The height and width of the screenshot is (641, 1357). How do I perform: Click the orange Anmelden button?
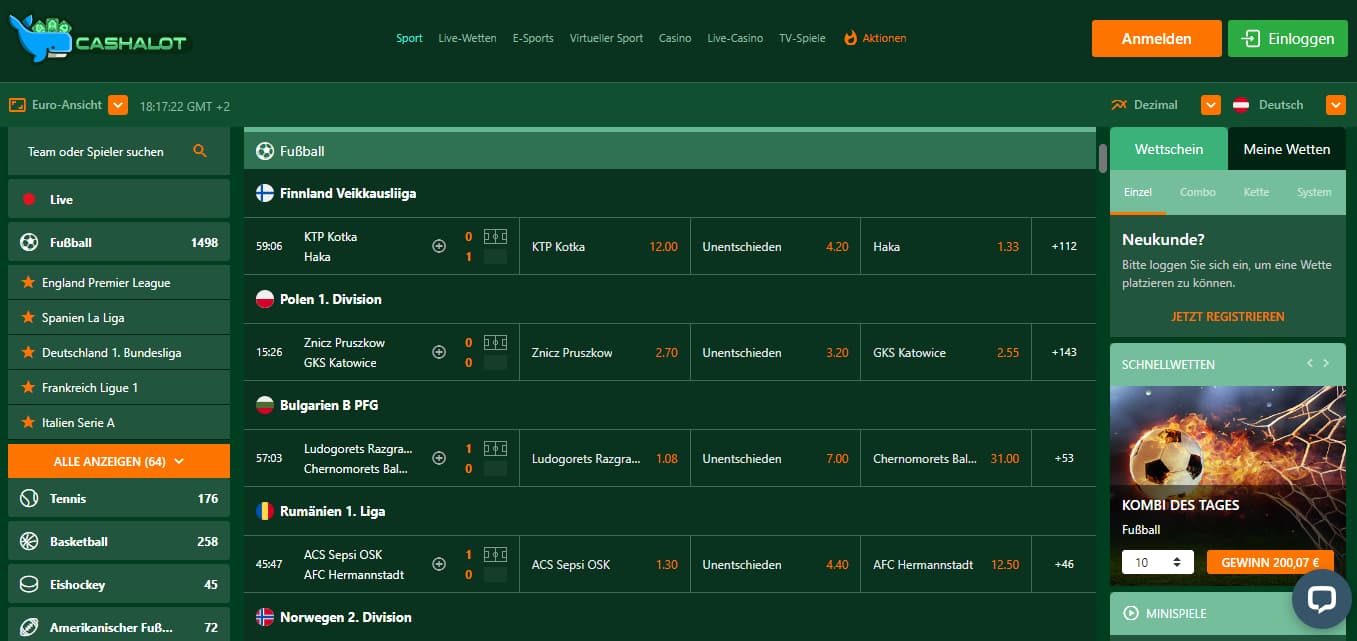click(1157, 39)
